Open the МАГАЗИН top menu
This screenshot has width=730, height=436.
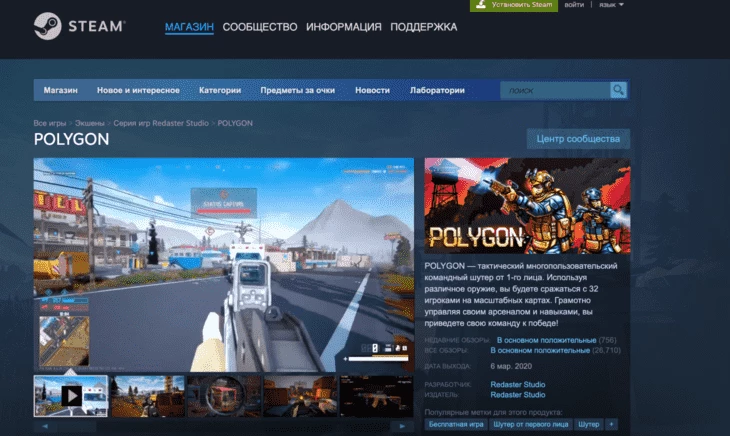click(x=189, y=27)
